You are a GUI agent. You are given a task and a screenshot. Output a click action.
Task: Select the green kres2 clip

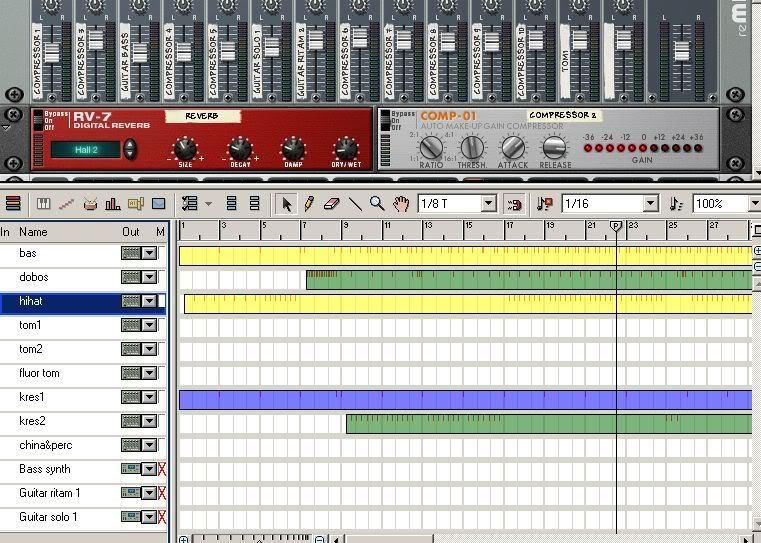point(549,424)
